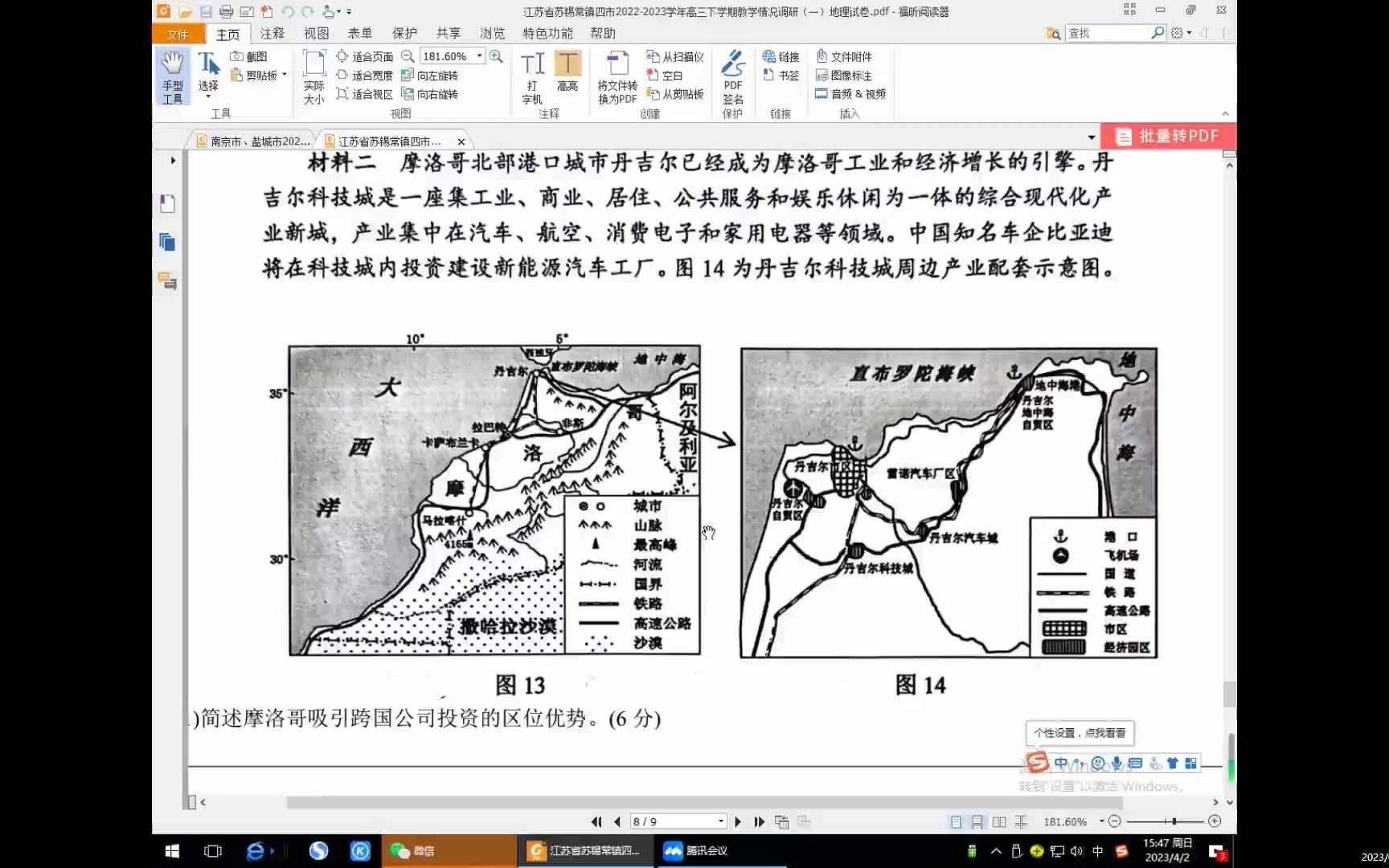Screen dimensions: 1389x868
Task: Click ribbon zoom out magnifier
Action: pos(408,56)
